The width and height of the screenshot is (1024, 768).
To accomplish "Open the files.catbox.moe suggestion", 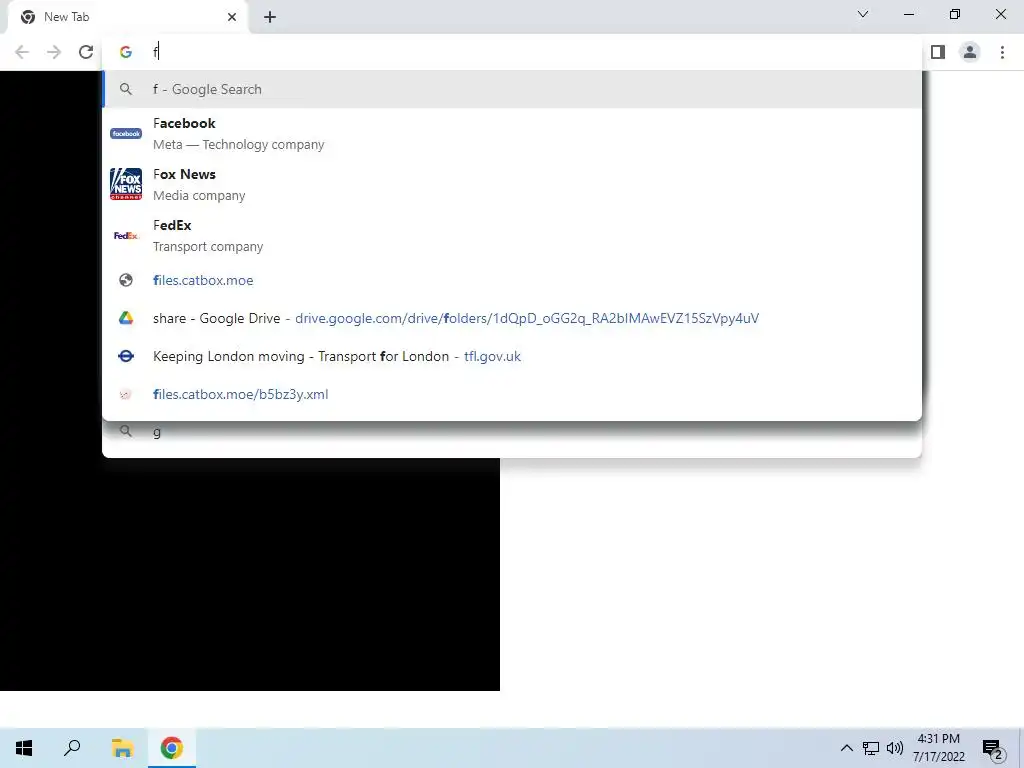I will coord(512,280).
